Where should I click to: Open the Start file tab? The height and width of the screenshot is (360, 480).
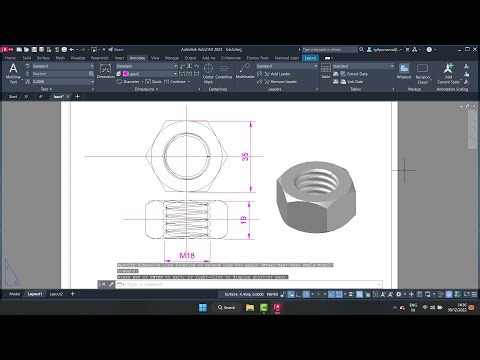coord(13,97)
